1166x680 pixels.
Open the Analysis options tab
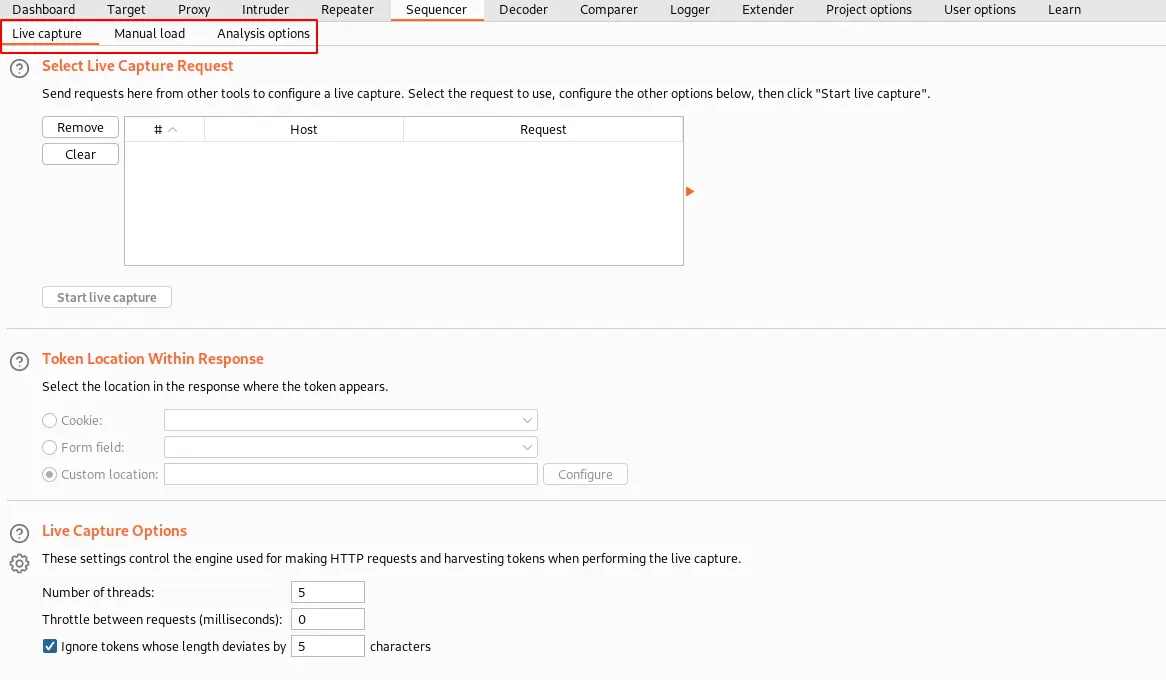(x=263, y=34)
